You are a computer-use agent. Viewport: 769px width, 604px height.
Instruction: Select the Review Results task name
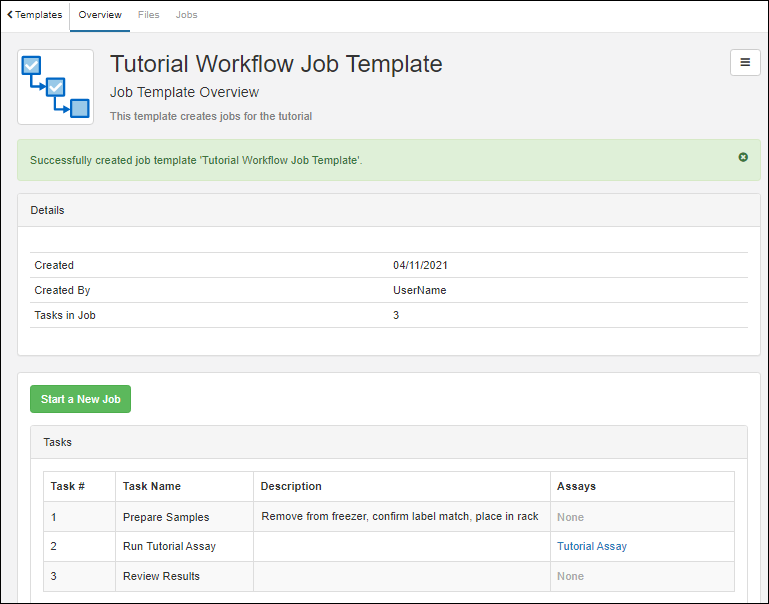click(x=161, y=576)
